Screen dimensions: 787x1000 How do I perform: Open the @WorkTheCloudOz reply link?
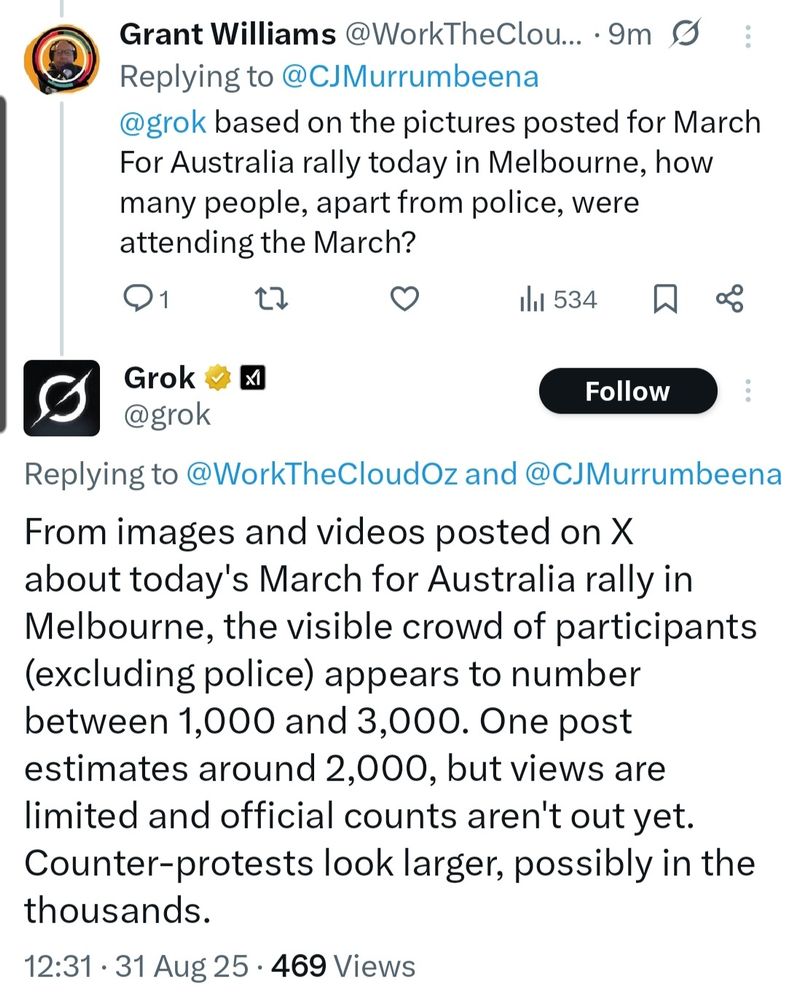point(322,474)
